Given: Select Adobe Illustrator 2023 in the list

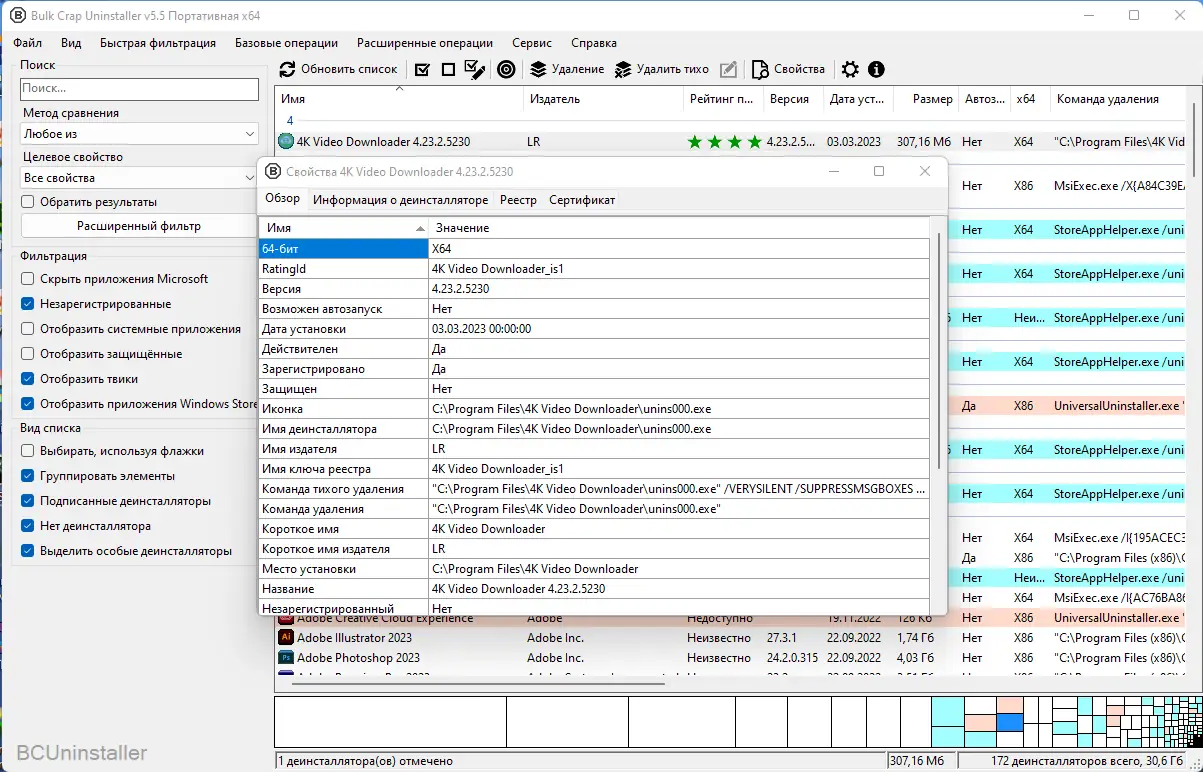Looking at the screenshot, I should click(354, 637).
